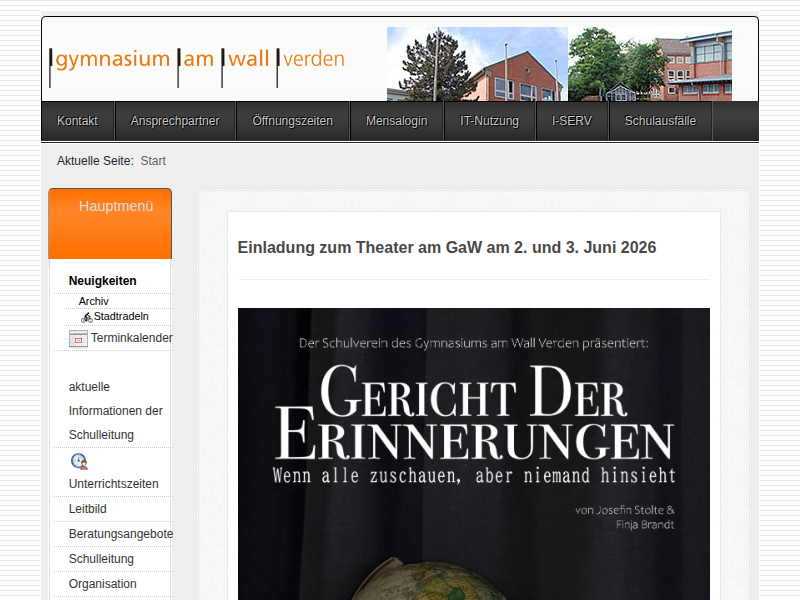Screen dimensions: 800x600
Task: Open the Kontakt menu item
Action: pos(78,121)
